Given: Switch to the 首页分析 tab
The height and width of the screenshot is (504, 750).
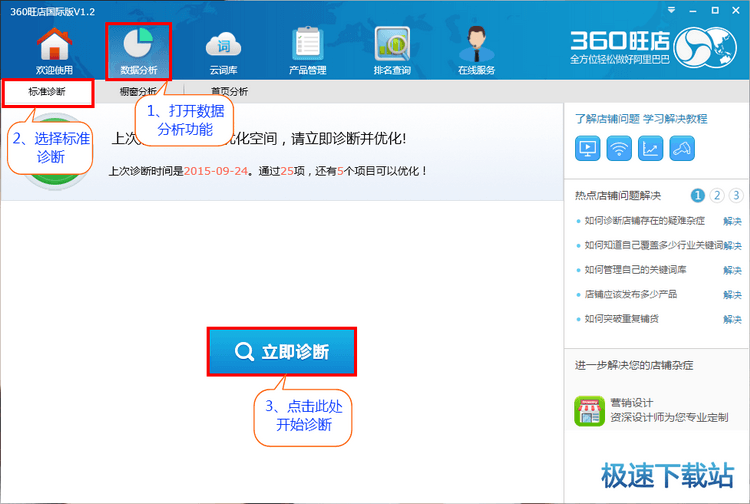Looking at the screenshot, I should pos(230,91).
